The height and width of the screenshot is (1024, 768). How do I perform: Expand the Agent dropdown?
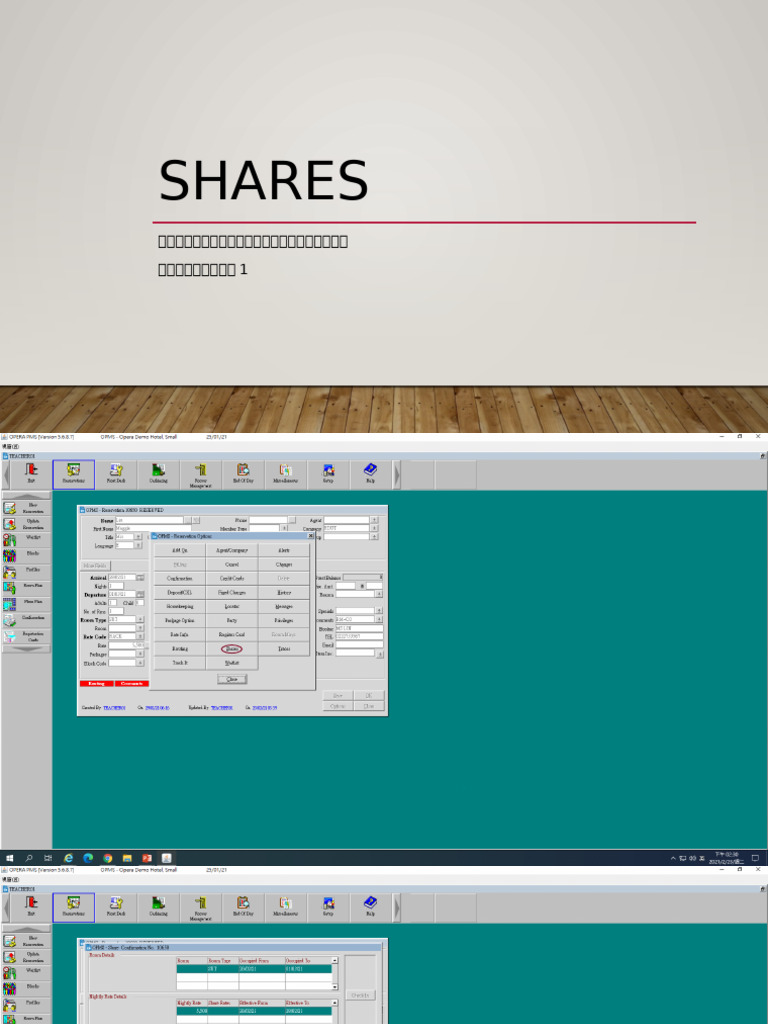coord(374,520)
